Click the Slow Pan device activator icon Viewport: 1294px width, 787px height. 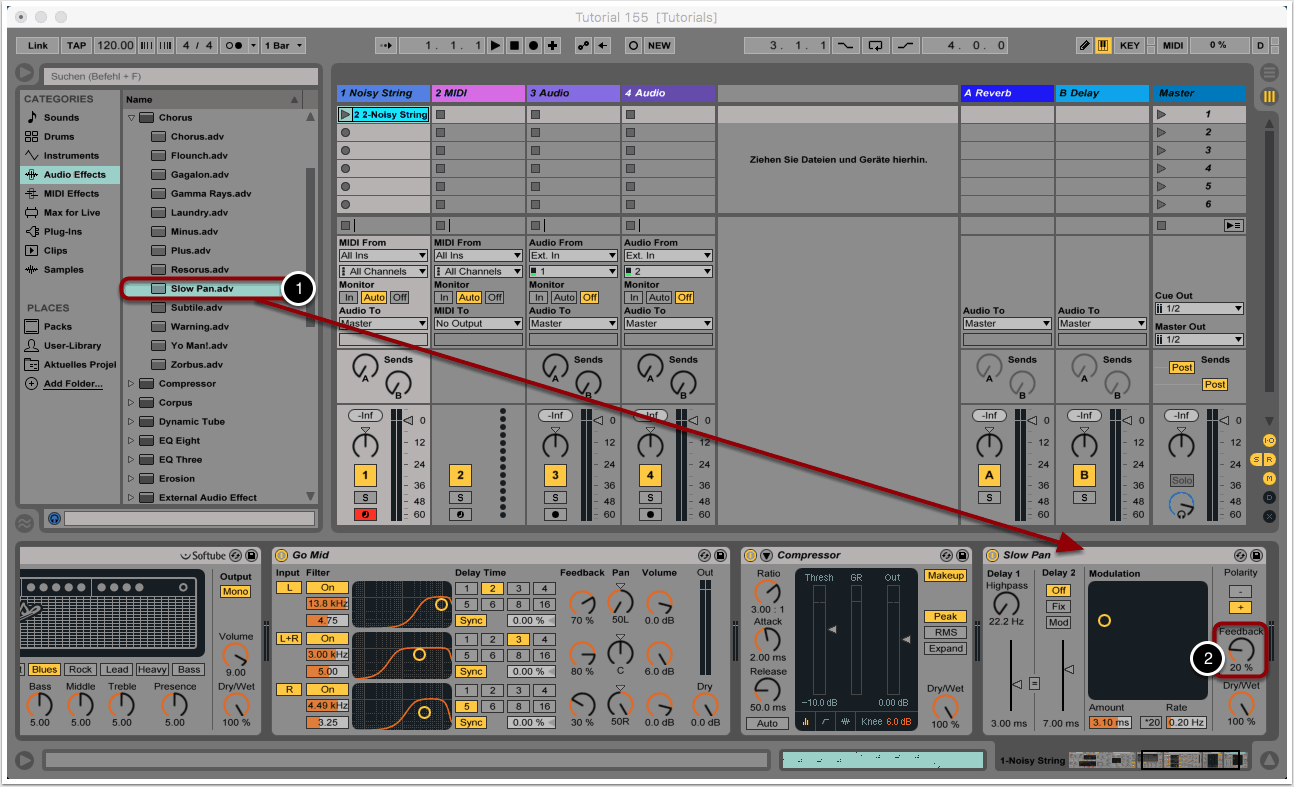[992, 555]
